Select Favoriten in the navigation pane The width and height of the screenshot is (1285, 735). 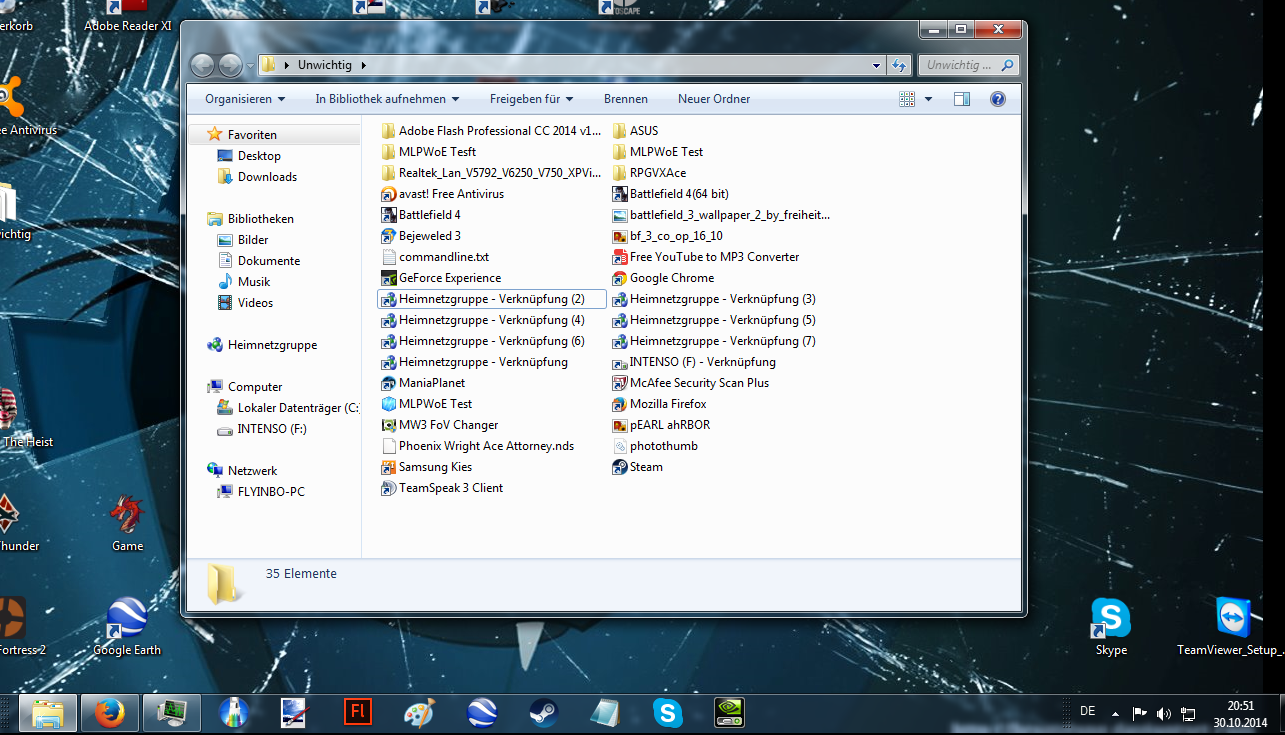(251, 135)
